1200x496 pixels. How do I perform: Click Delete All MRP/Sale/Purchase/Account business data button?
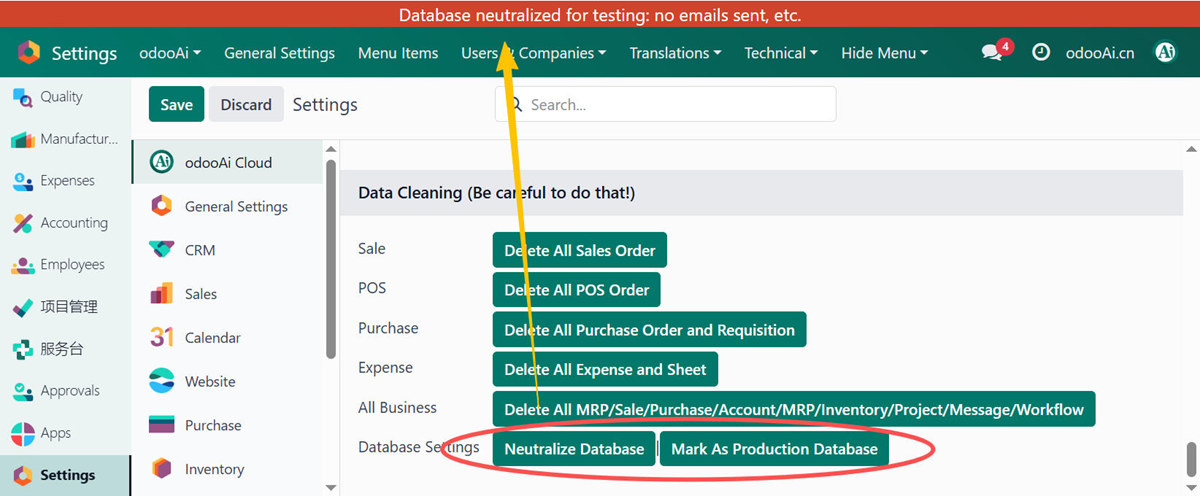[794, 409]
